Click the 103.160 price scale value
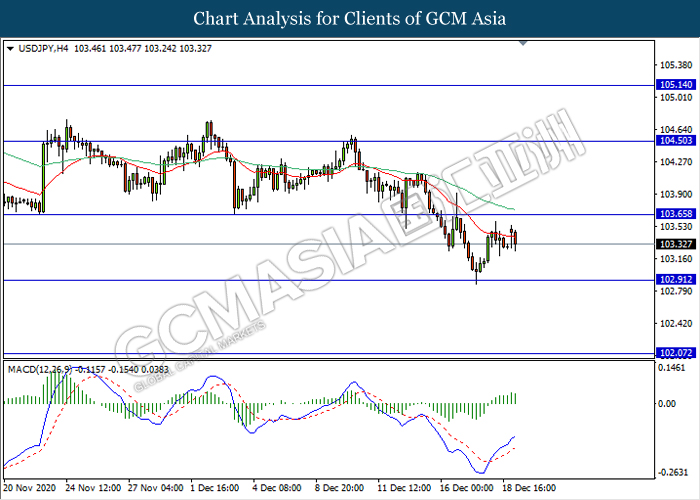The height and width of the screenshot is (500, 700). pyautogui.click(x=676, y=259)
